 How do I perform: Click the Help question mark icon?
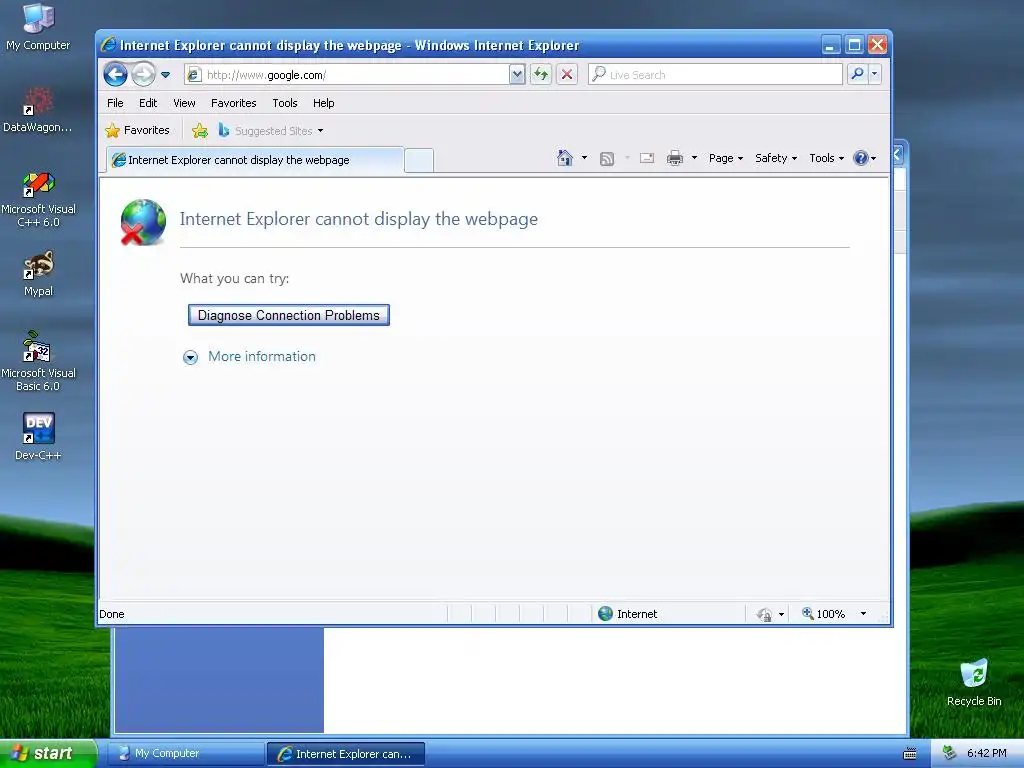[861, 158]
